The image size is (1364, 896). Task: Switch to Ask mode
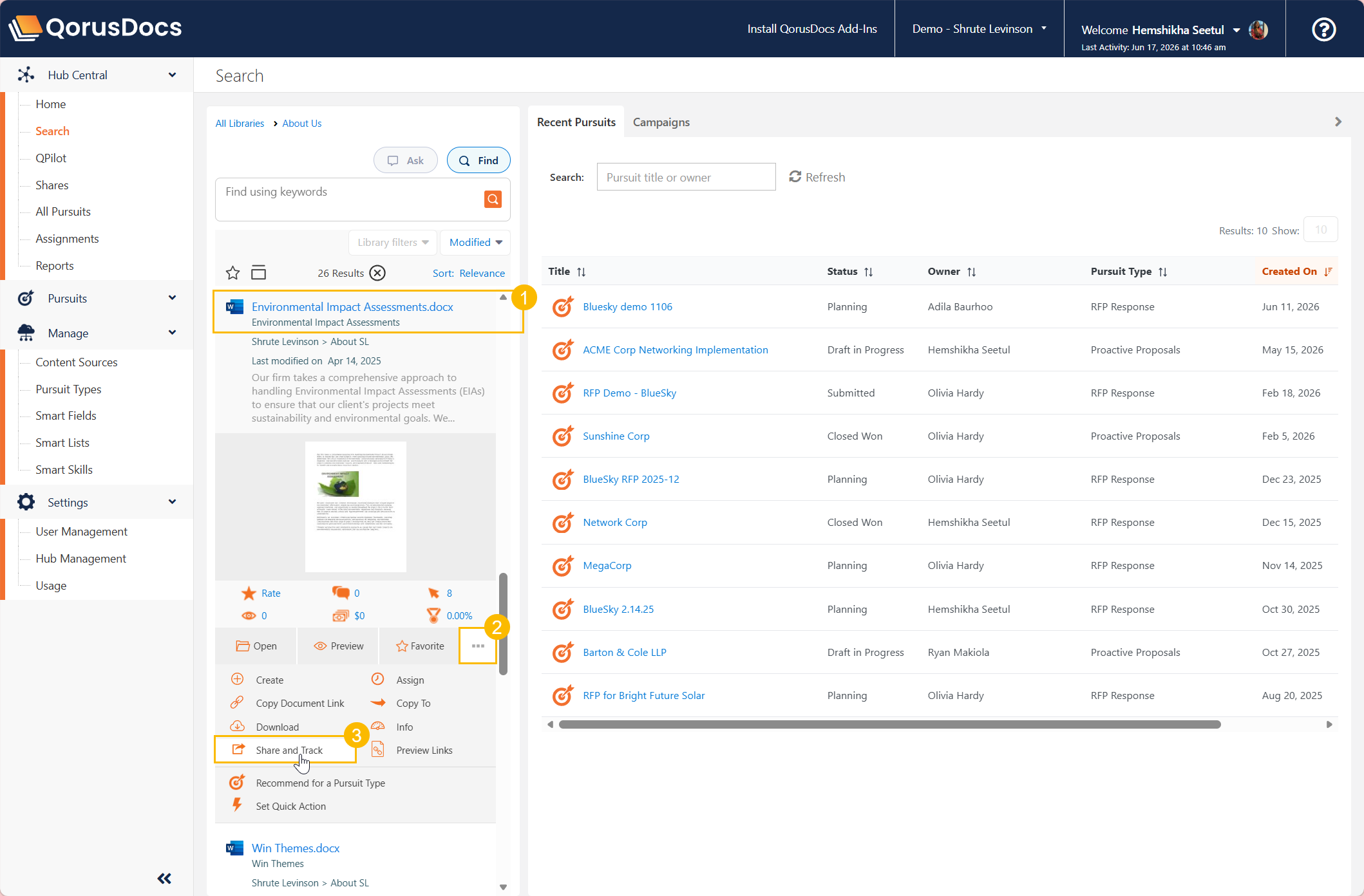tap(406, 160)
